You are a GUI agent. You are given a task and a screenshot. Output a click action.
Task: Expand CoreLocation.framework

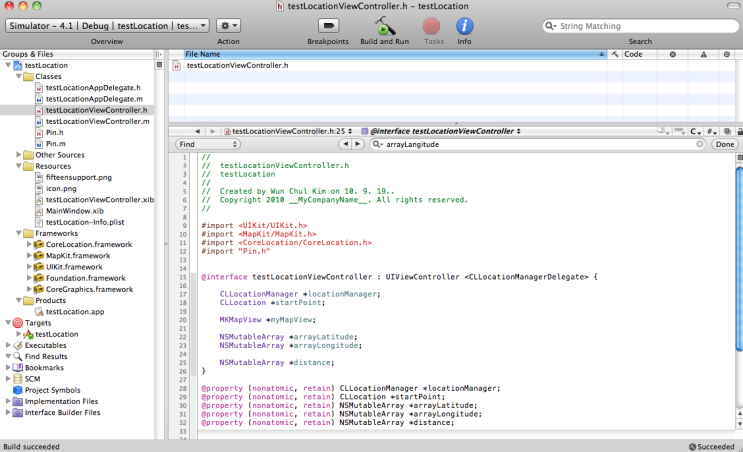point(29,244)
